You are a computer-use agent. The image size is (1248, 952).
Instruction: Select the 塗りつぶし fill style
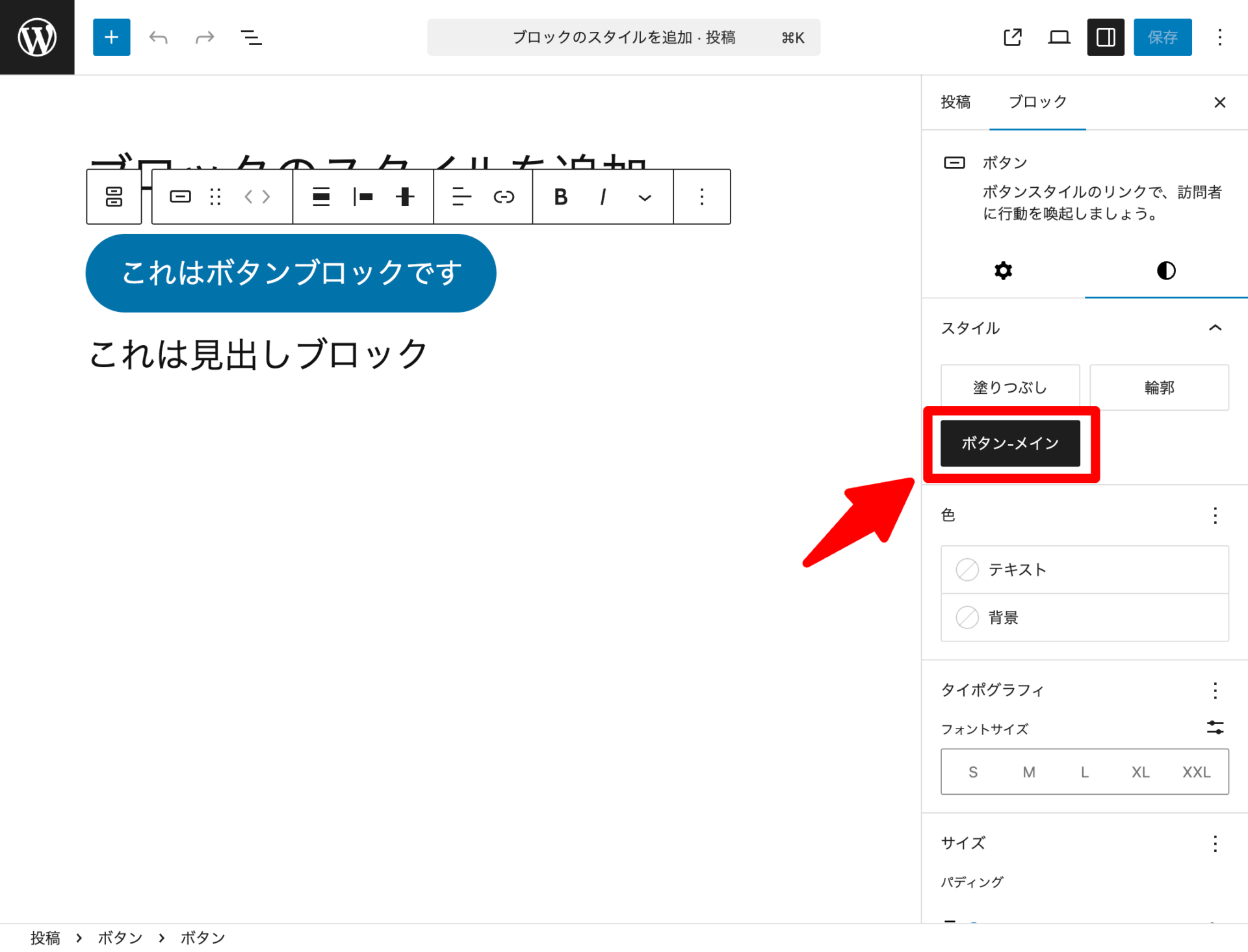click(x=1009, y=387)
